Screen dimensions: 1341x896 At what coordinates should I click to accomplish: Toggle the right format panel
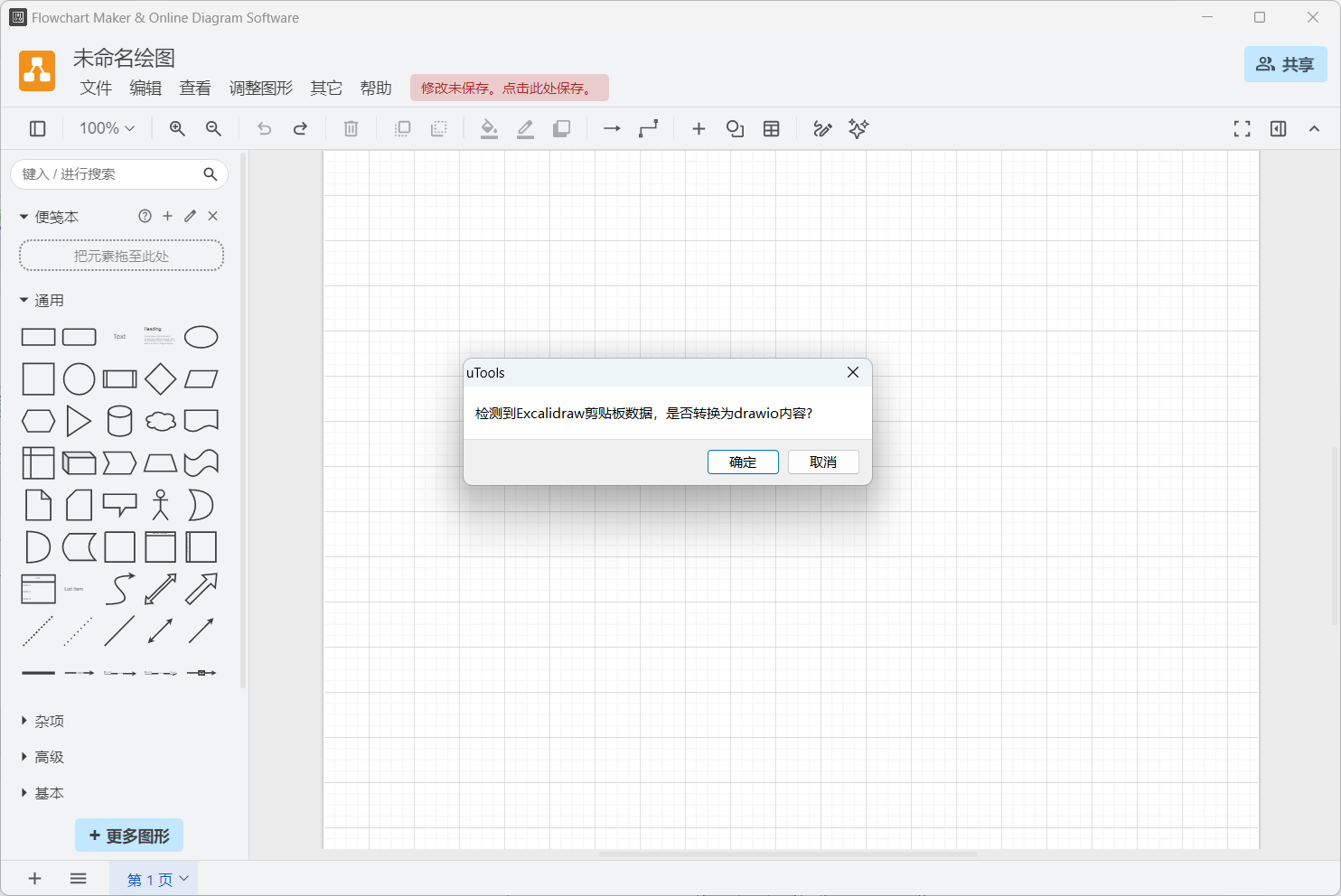(x=1278, y=129)
